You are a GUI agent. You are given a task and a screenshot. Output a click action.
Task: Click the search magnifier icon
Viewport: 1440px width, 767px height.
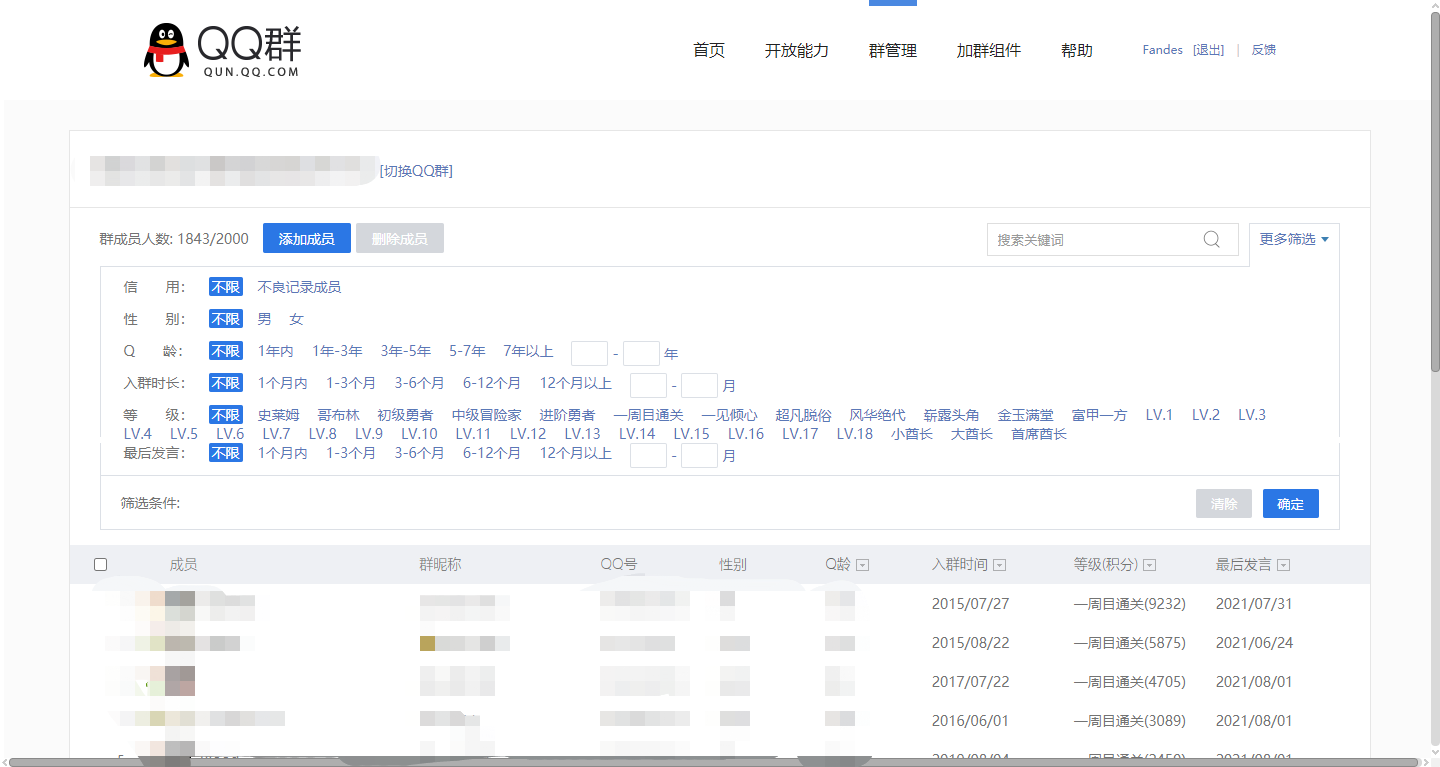coord(1211,239)
